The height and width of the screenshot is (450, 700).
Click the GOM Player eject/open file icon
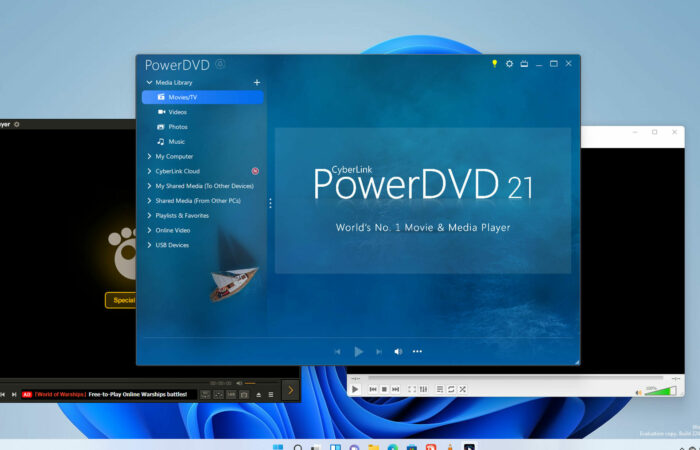(x=258, y=395)
